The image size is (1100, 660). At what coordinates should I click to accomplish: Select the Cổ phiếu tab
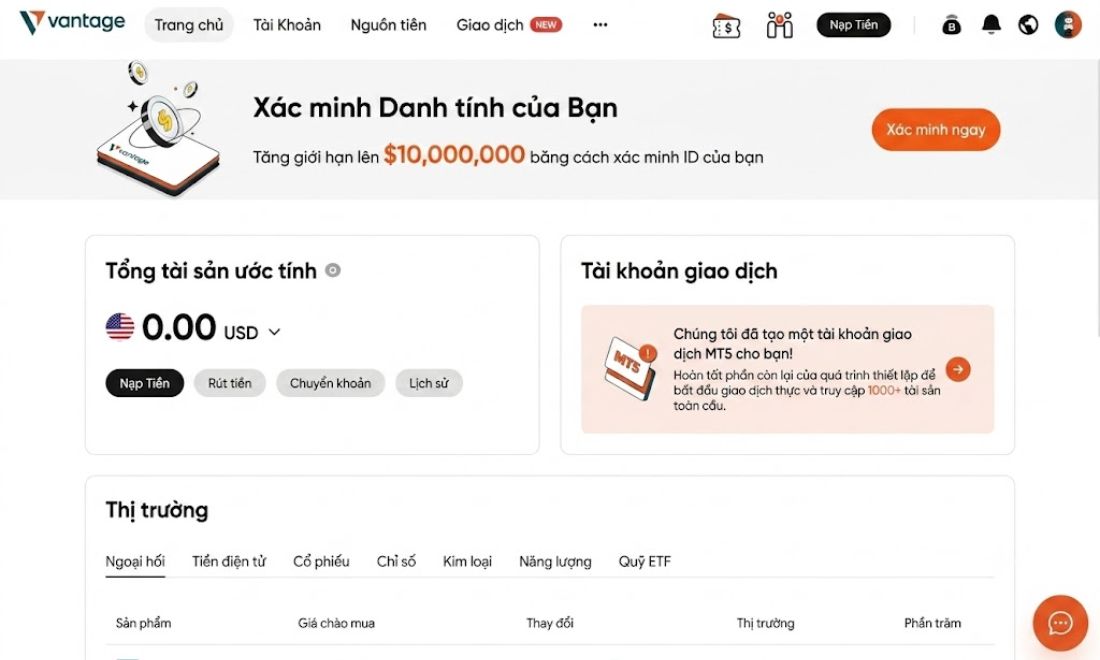[321, 562]
